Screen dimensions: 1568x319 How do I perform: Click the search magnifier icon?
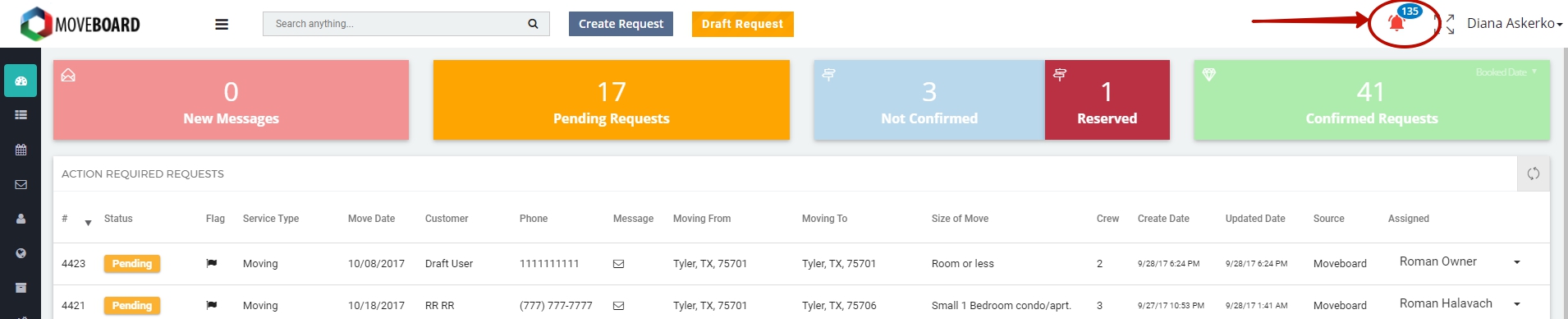[x=533, y=24]
